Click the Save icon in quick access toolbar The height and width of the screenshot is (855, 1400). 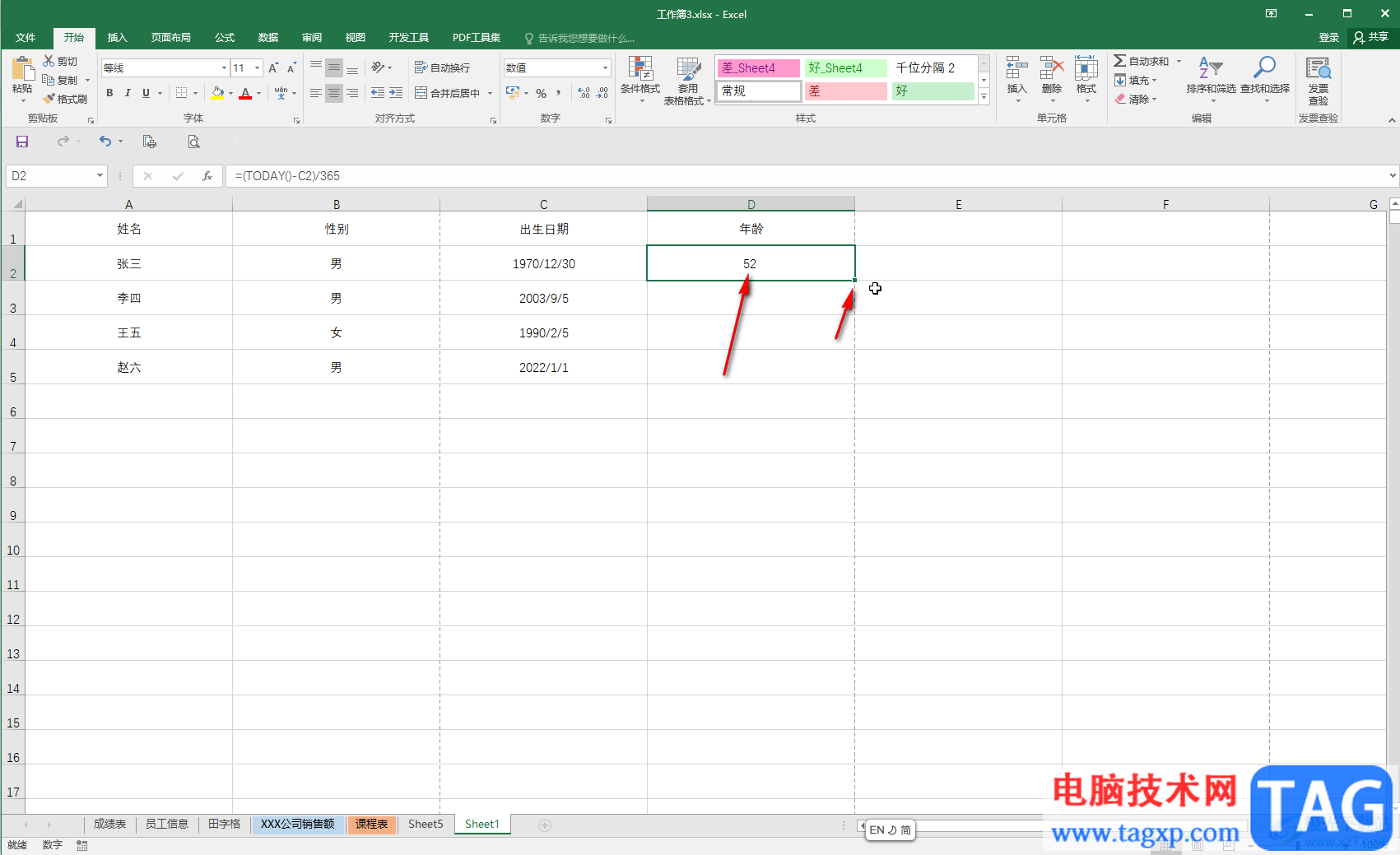click(x=22, y=142)
